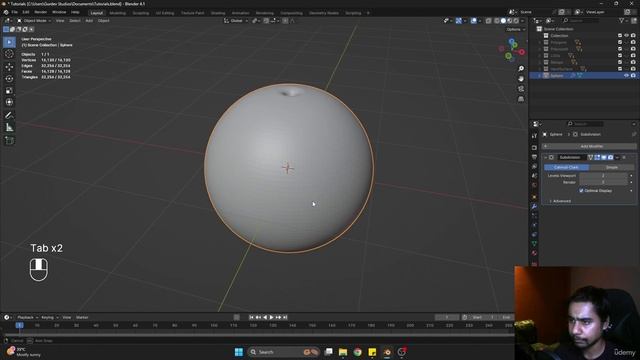
Task: Toggle render camera of Sphere object
Action: click(633, 76)
